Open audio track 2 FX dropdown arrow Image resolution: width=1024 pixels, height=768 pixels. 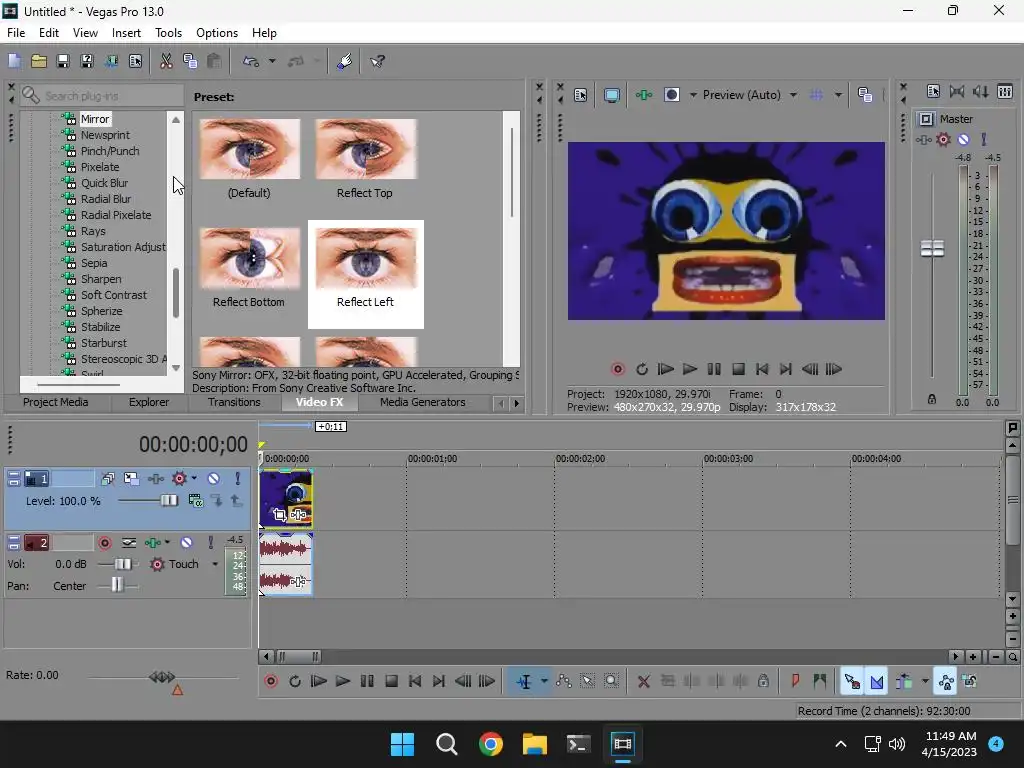tap(168, 543)
